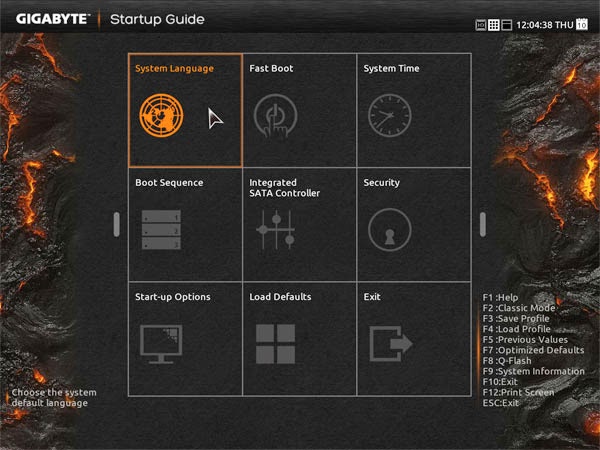Click the GIGABYTE logo

[53, 19]
